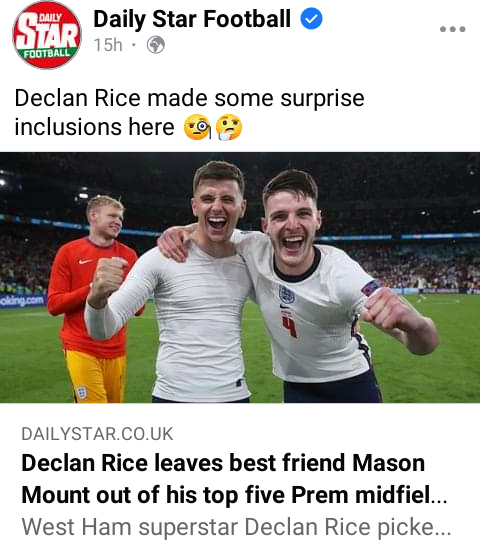Open the Daily Star Football page name
This screenshot has height=545, width=480.
[192, 19]
